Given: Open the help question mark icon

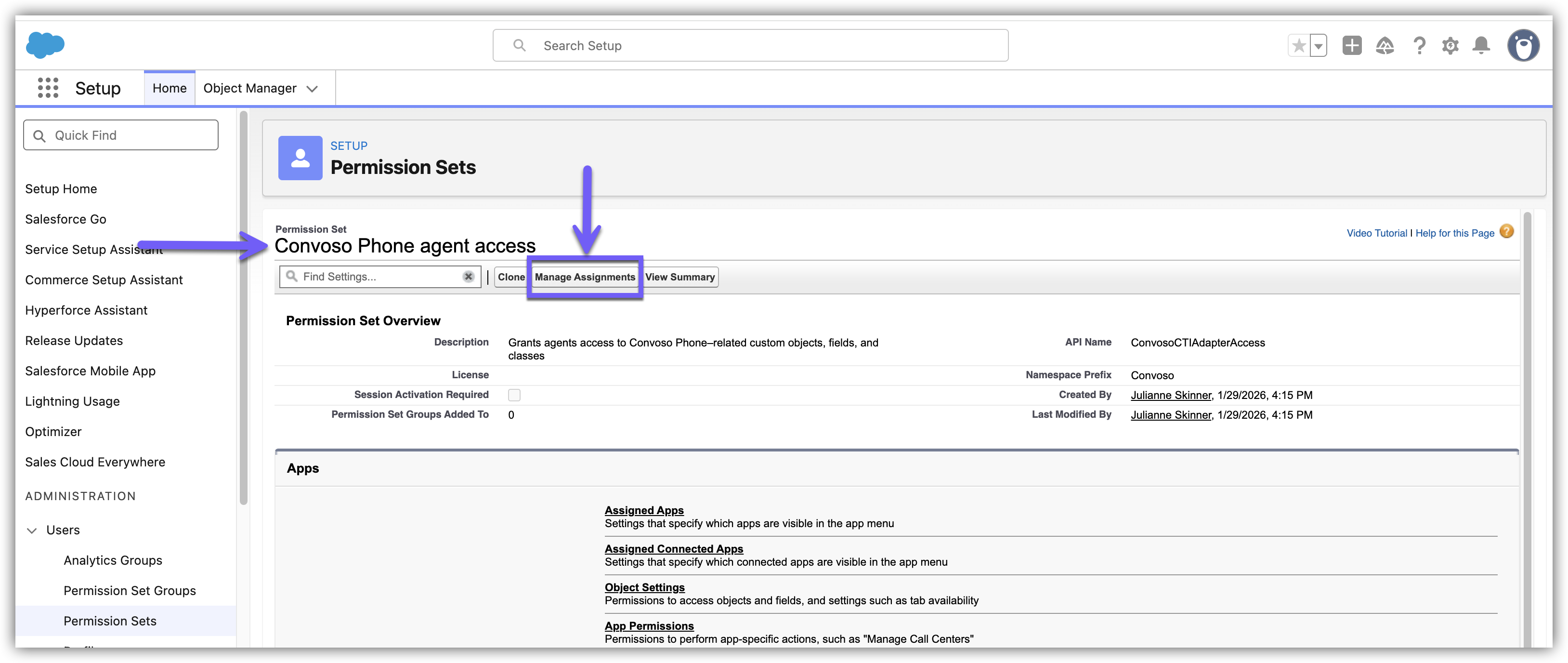Looking at the screenshot, I should tap(1419, 46).
